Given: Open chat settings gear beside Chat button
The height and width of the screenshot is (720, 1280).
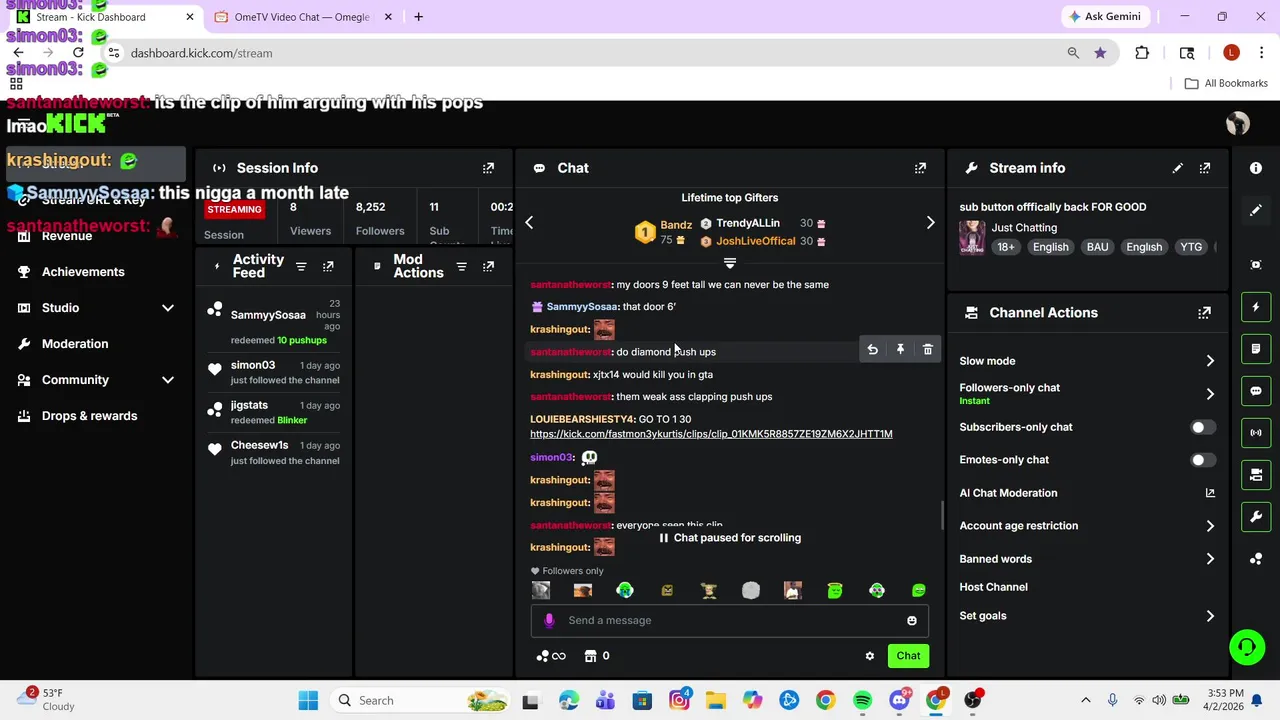Looking at the screenshot, I should [869, 656].
